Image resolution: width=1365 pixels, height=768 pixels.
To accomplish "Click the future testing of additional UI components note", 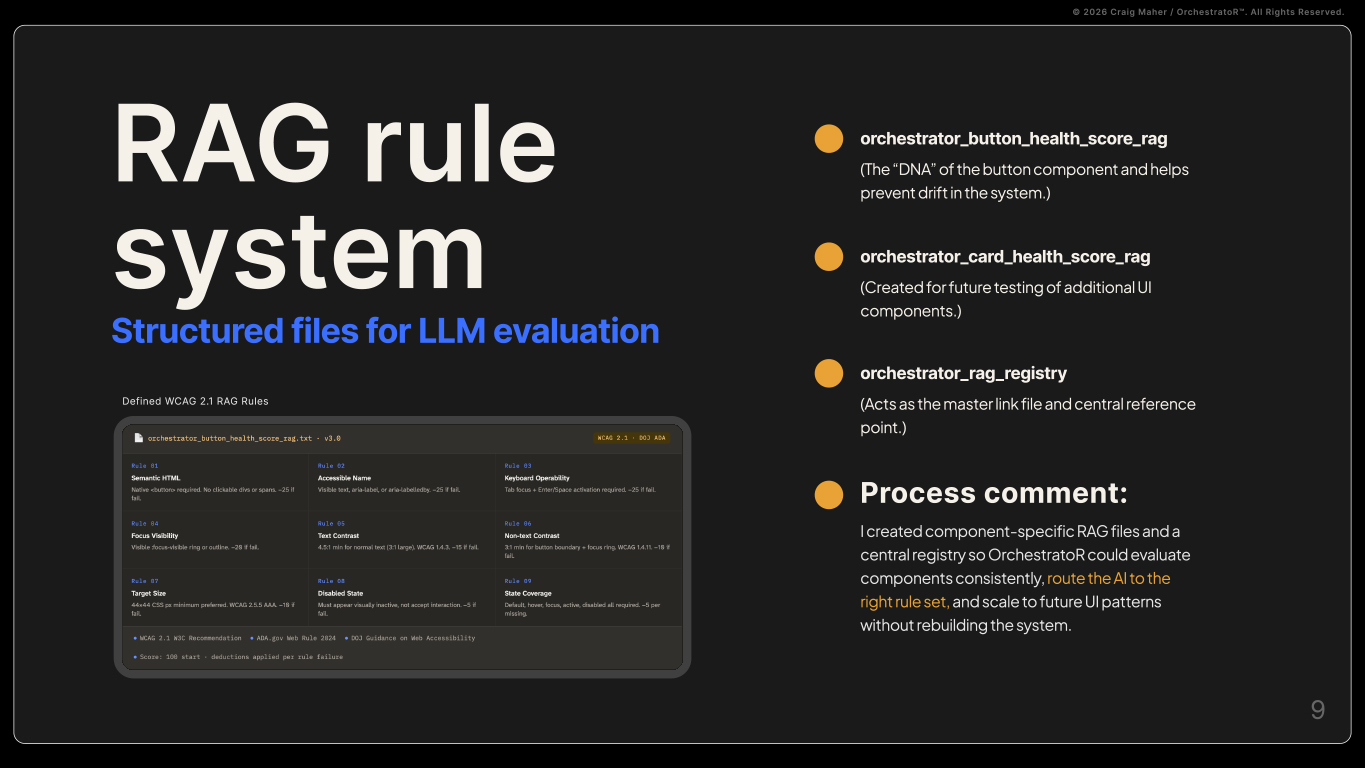I will click(x=1006, y=299).
